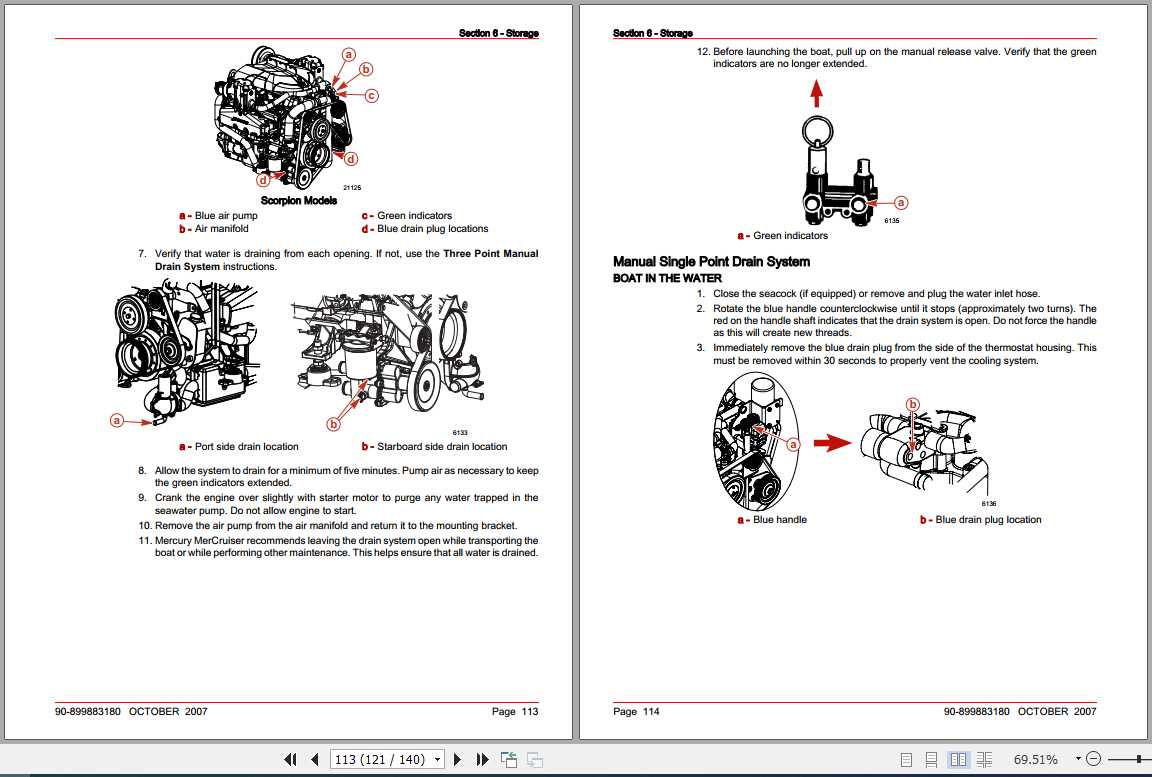The height and width of the screenshot is (777, 1152).
Task: Open the zoom level dropdown
Action: [x=1077, y=759]
